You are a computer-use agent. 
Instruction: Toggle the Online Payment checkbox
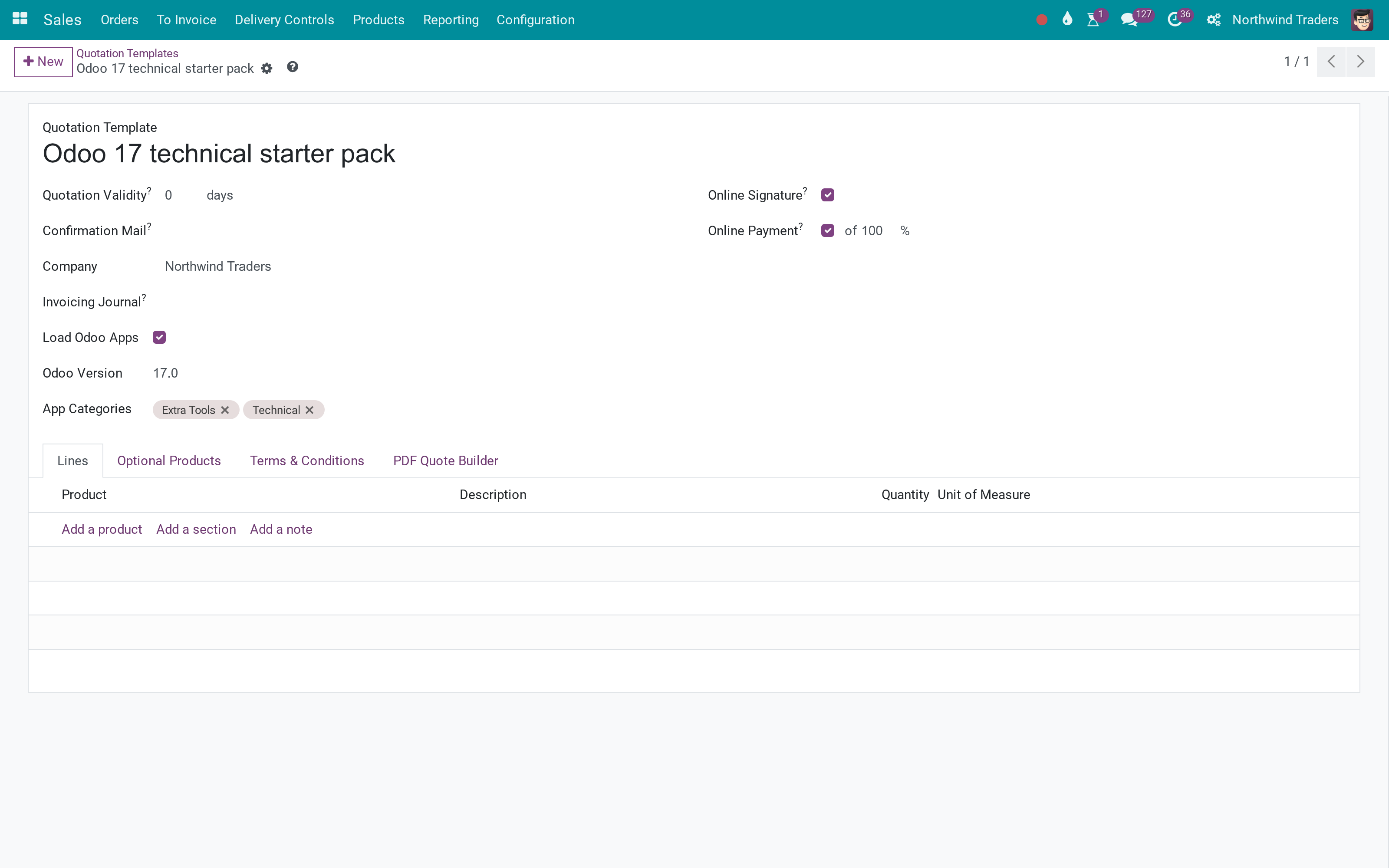[828, 231]
